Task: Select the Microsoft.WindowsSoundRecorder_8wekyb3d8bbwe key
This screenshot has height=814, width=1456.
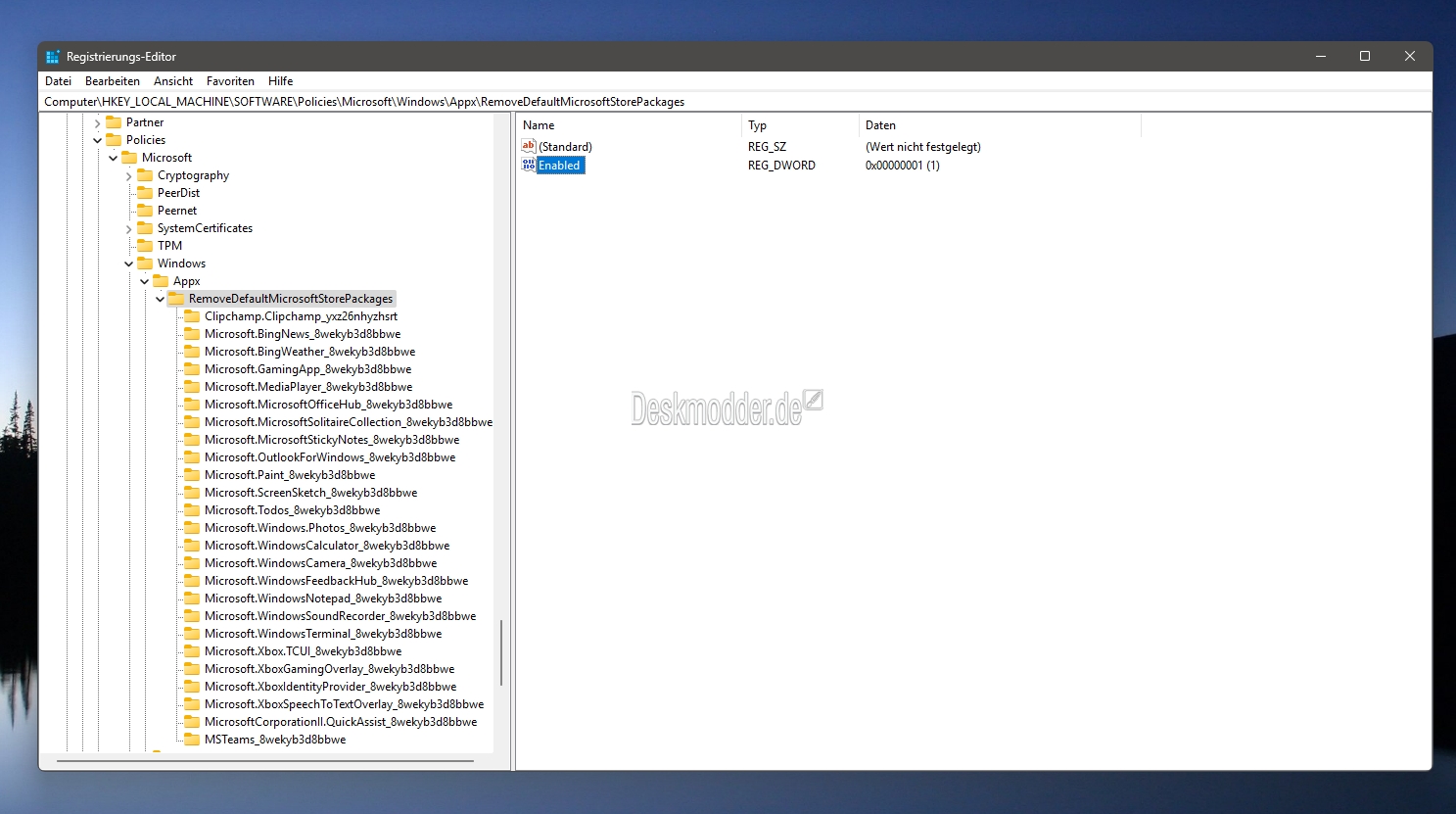Action: point(340,616)
